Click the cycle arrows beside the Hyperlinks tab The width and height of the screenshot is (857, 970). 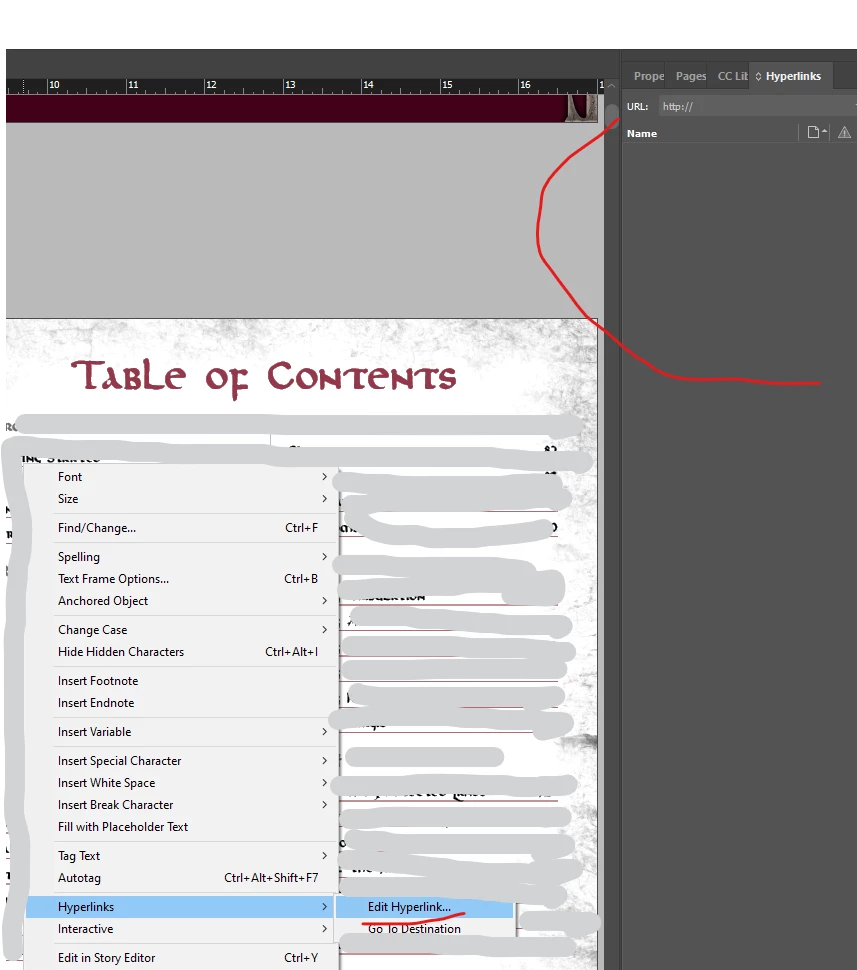[758, 77]
